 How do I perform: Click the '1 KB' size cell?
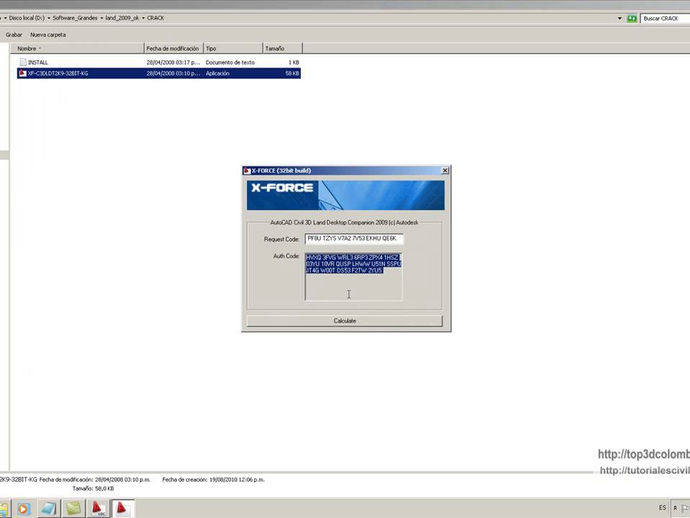[294, 62]
